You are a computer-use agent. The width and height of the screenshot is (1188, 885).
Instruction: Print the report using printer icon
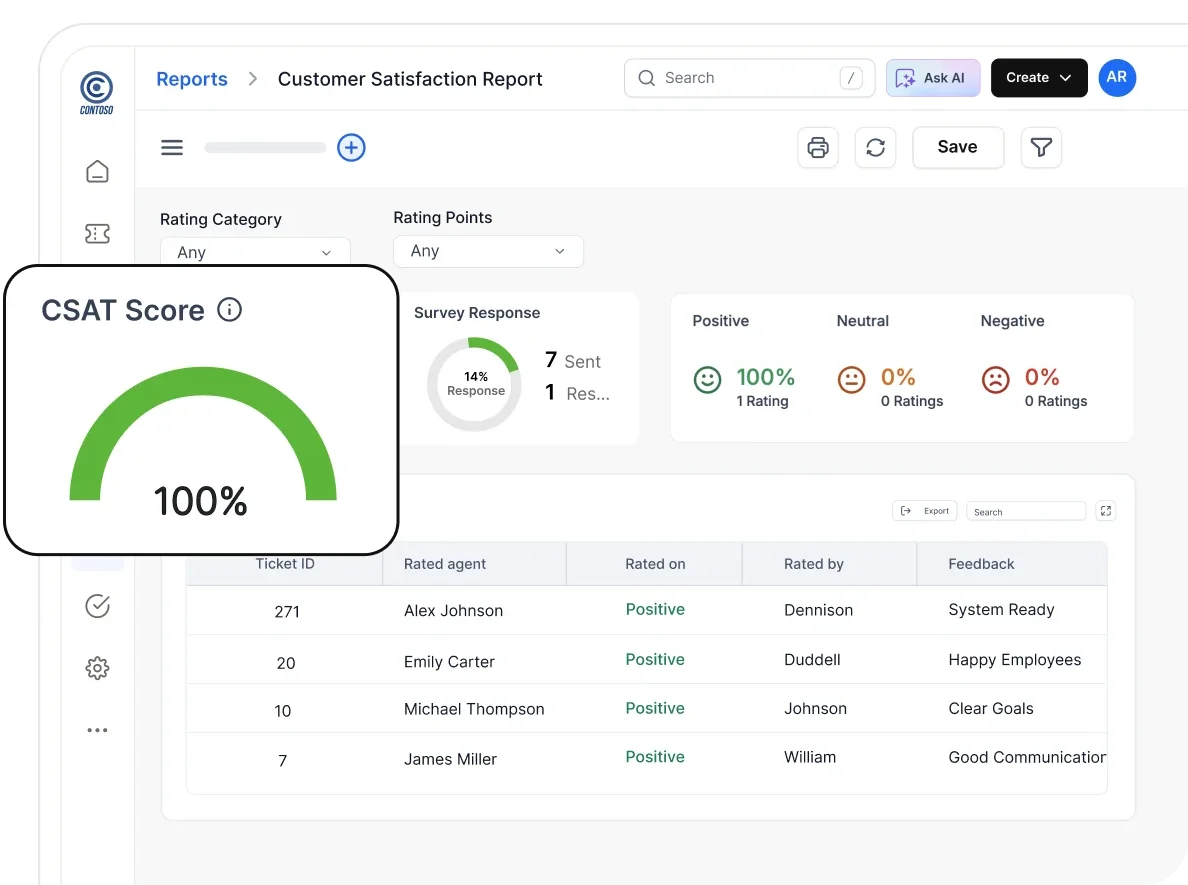pos(818,147)
